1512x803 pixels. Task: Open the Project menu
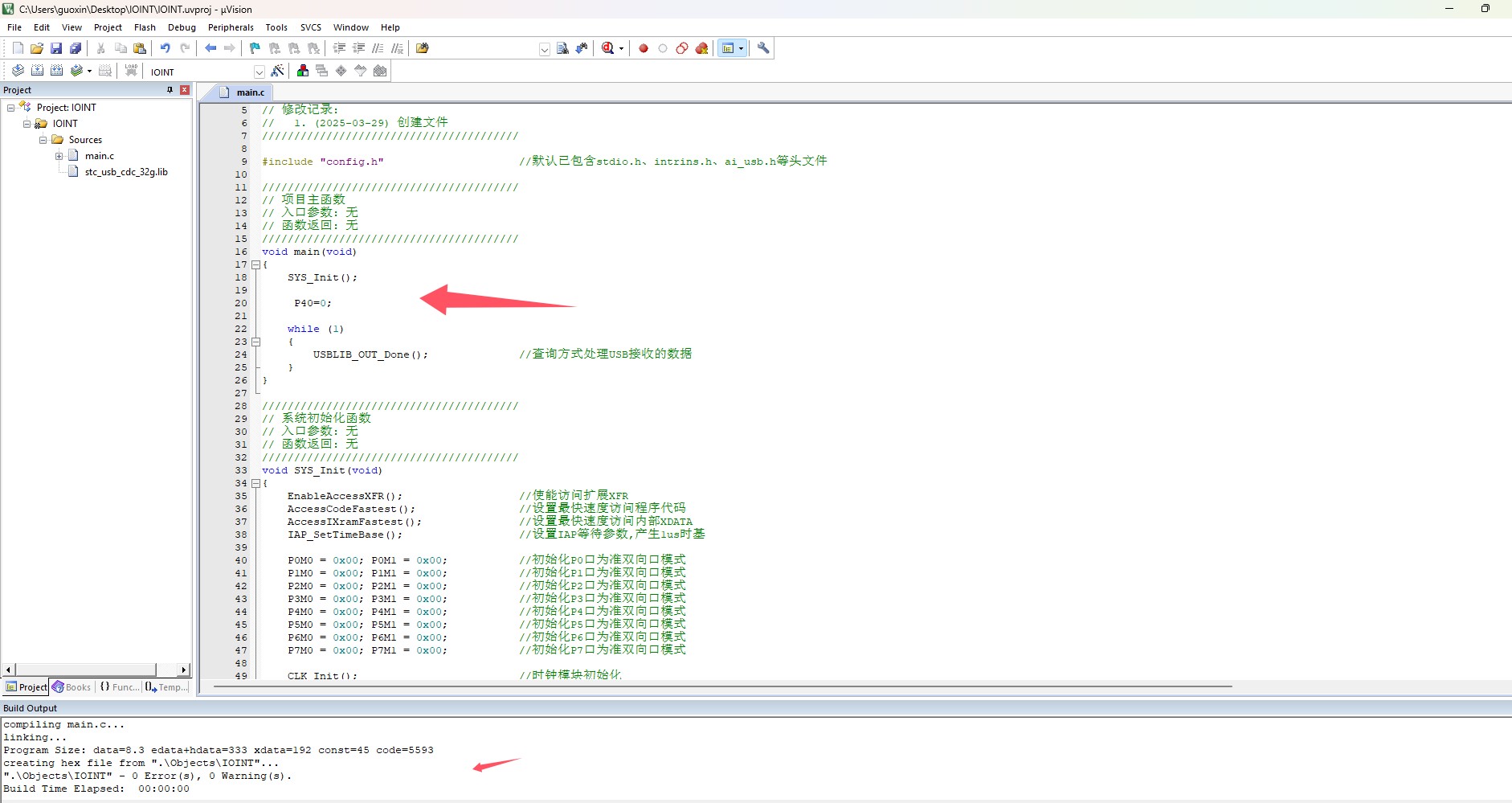pos(108,27)
